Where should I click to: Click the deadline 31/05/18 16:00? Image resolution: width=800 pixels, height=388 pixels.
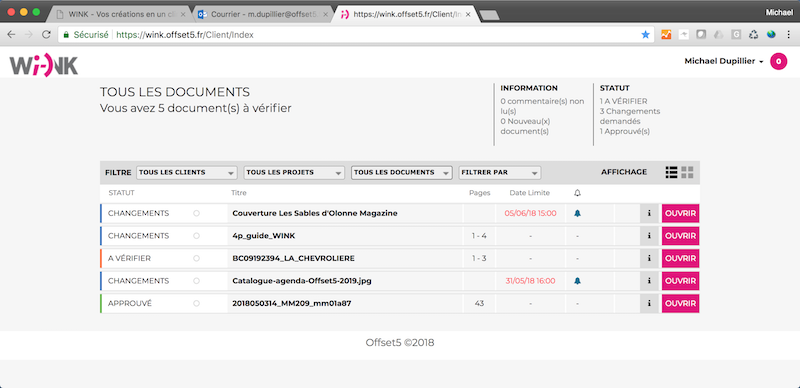click(530, 281)
